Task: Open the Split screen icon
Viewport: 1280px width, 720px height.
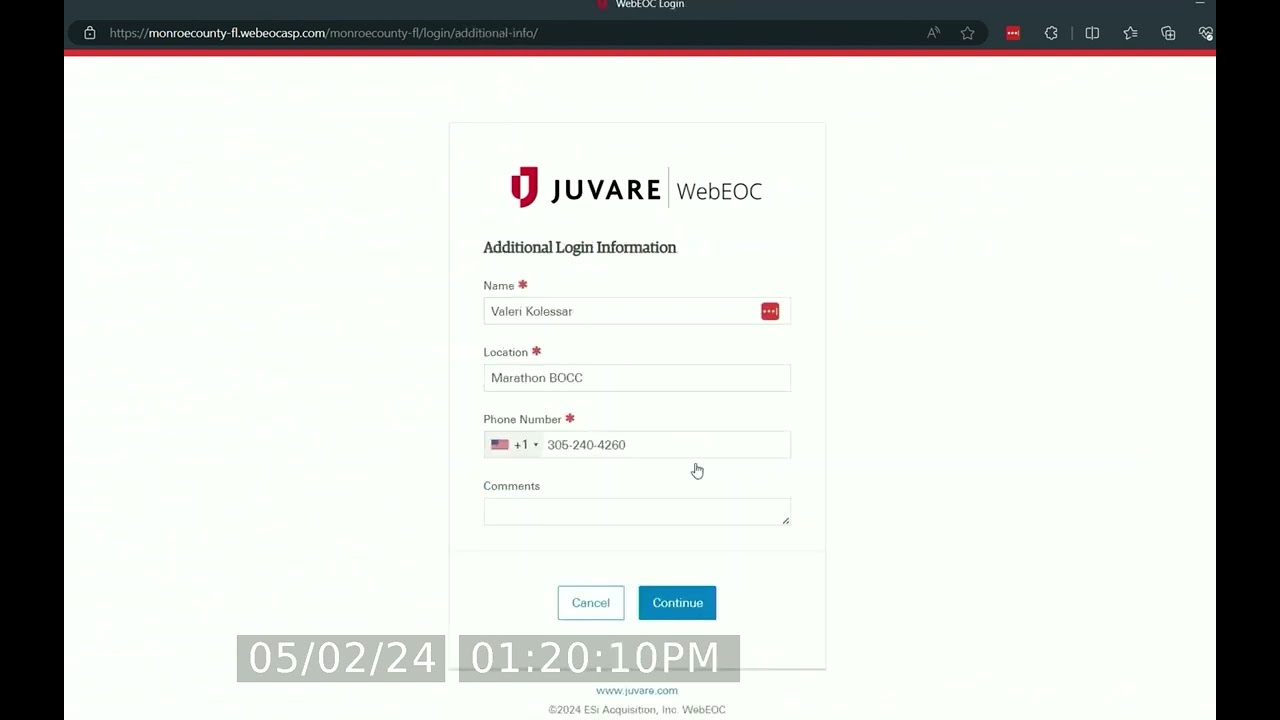Action: pyautogui.click(x=1092, y=33)
